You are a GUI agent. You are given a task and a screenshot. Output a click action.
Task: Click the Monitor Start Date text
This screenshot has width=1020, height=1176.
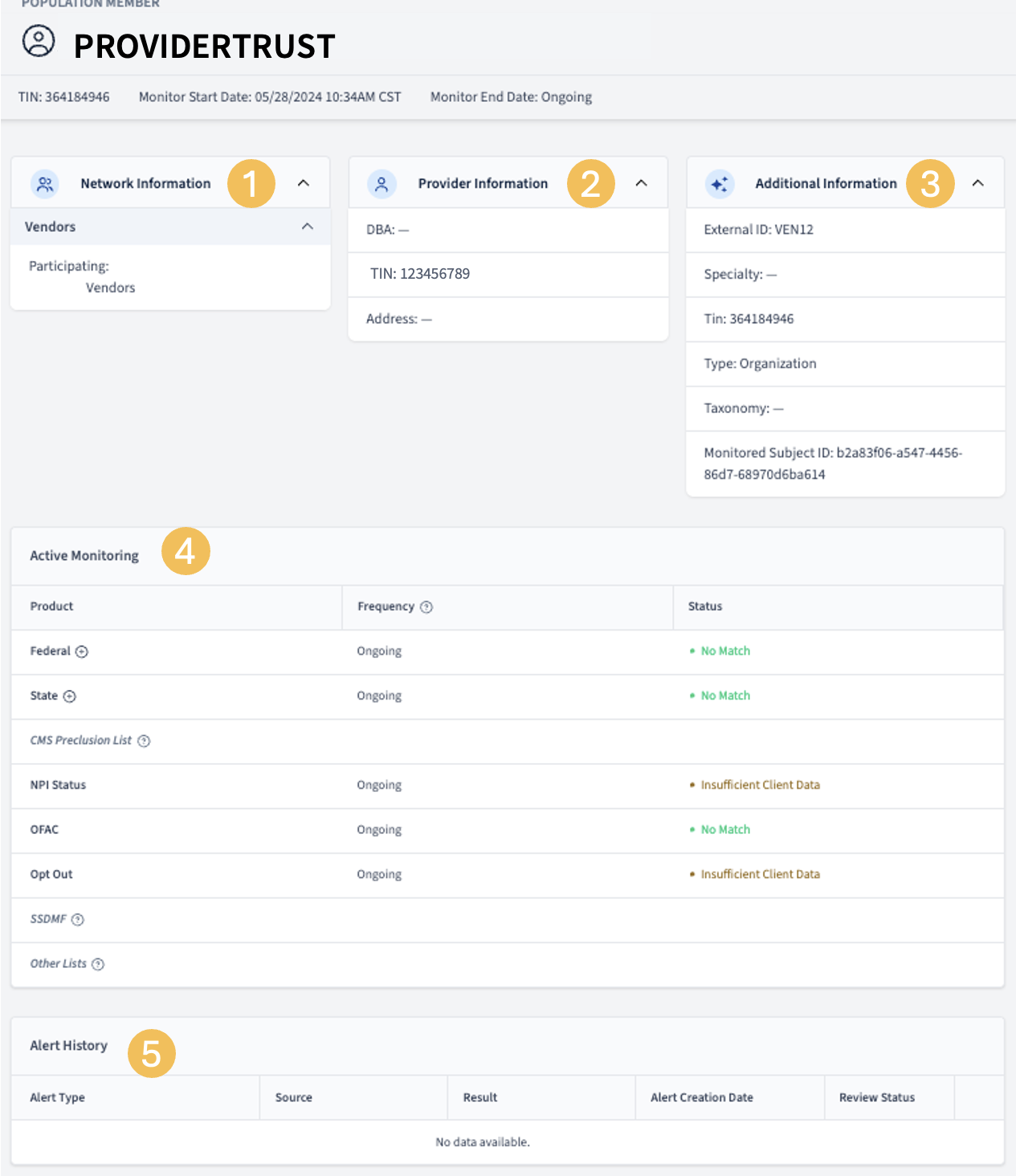[x=270, y=97]
